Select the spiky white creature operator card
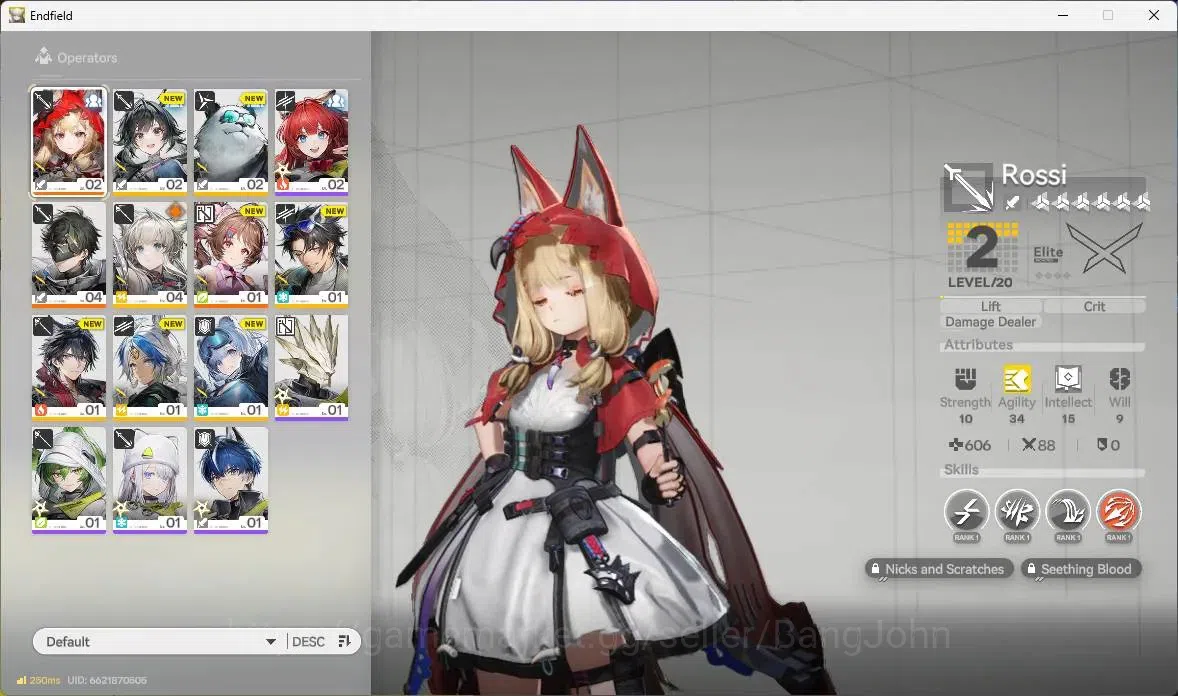The image size is (1178, 696). pyautogui.click(x=311, y=367)
